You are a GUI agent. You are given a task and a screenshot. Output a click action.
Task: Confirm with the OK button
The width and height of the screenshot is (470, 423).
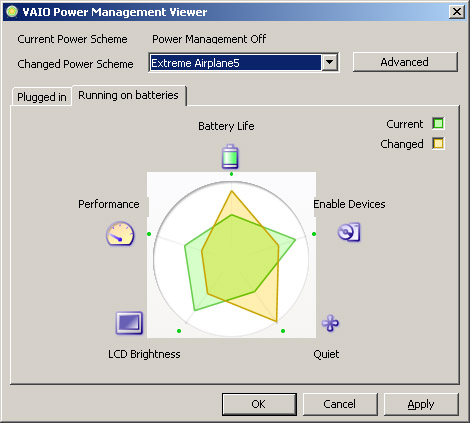pos(259,404)
